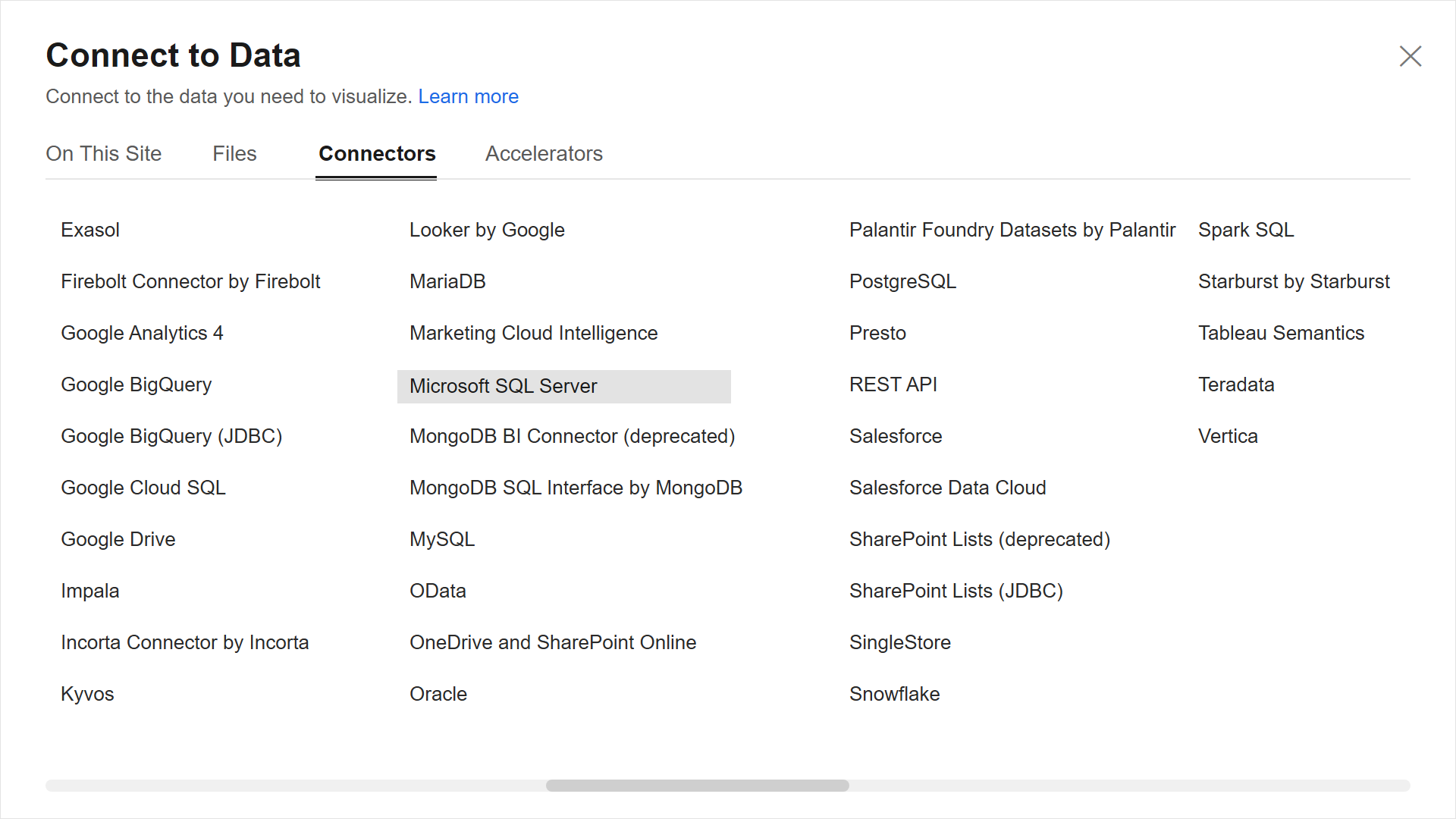Image resolution: width=1456 pixels, height=819 pixels.
Task: Switch to the On This Site tab
Action: [x=104, y=153]
